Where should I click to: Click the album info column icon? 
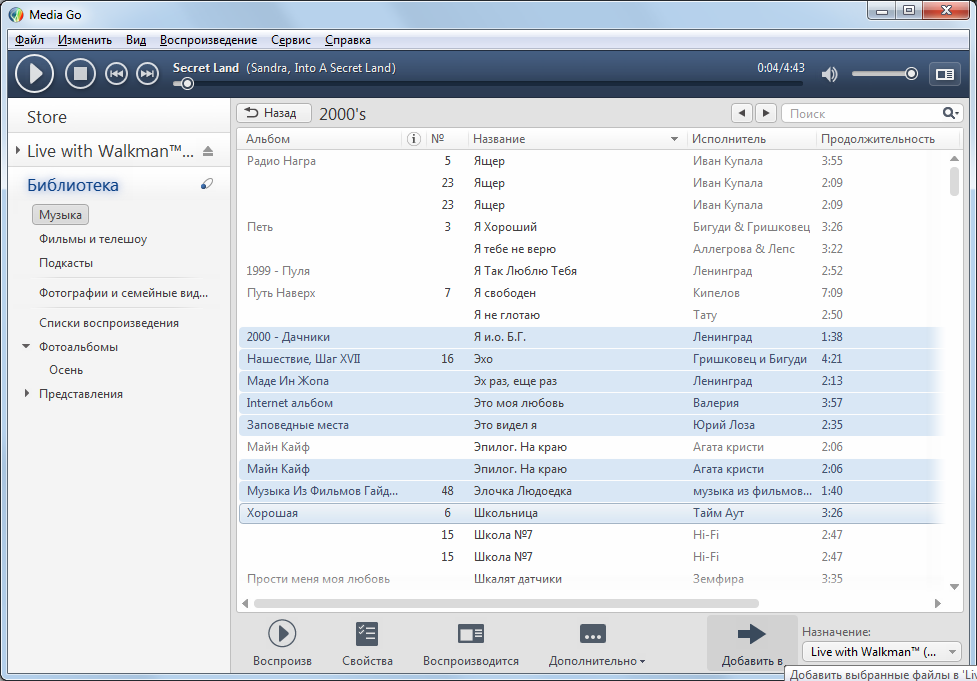pyautogui.click(x=413, y=139)
